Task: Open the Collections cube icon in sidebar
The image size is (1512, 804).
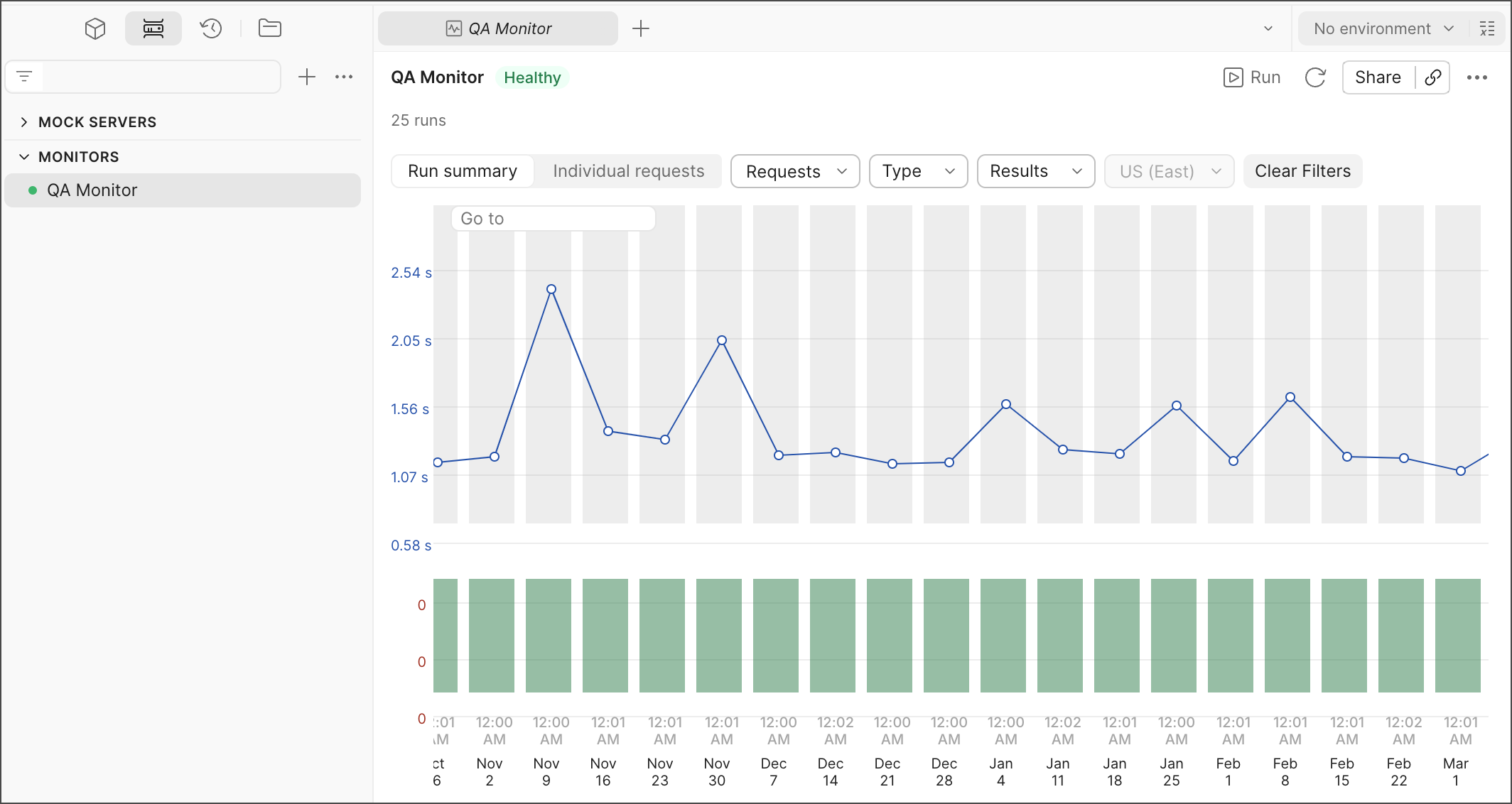Action: tap(95, 28)
